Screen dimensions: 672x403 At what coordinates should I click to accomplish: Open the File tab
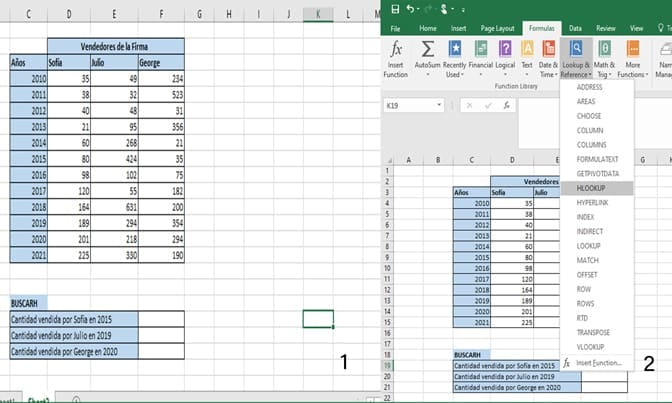pyautogui.click(x=395, y=28)
